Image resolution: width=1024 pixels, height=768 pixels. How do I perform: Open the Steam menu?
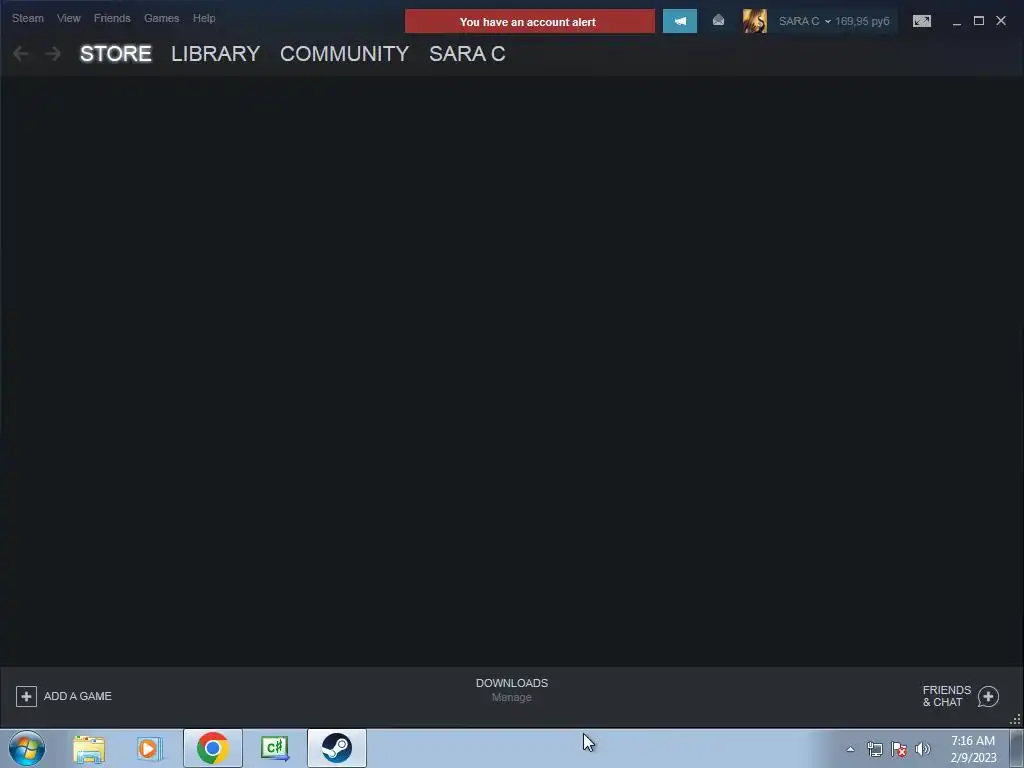[27, 18]
